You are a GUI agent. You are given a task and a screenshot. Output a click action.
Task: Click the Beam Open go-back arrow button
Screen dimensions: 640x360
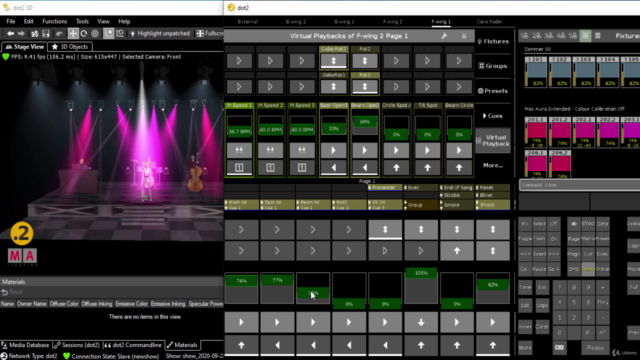[365, 167]
